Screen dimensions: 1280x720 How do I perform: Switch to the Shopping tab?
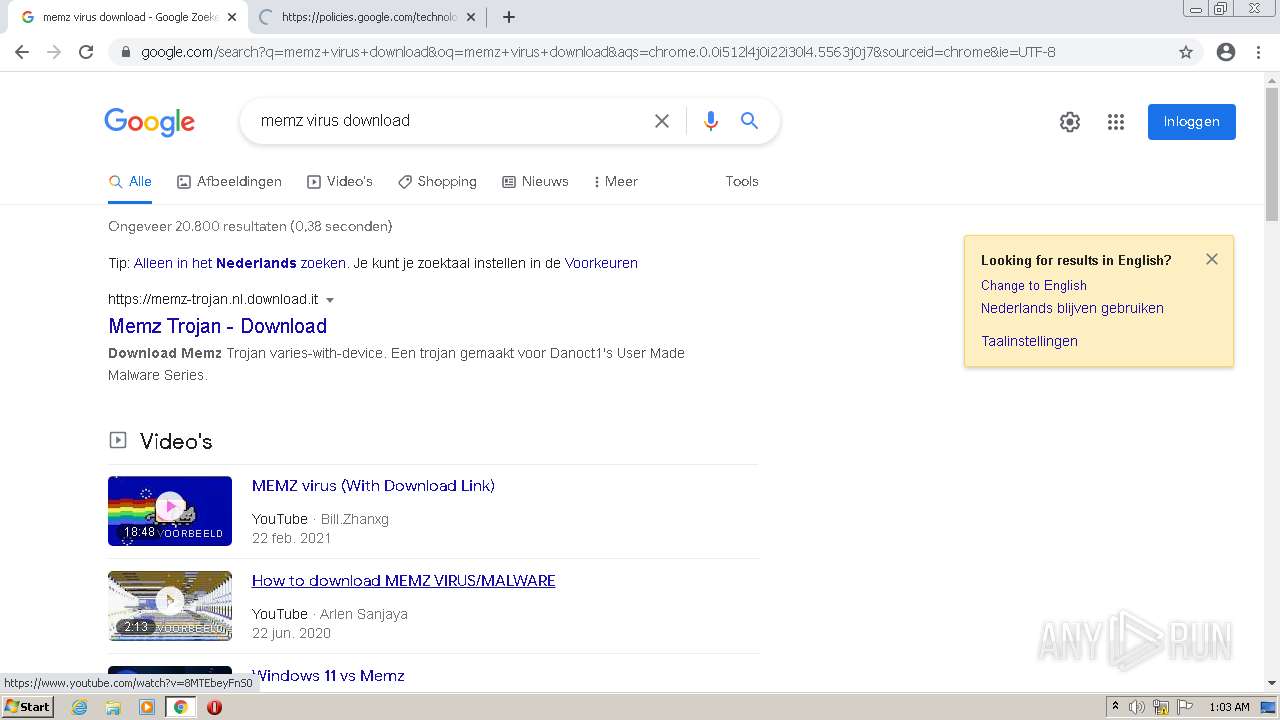437,181
